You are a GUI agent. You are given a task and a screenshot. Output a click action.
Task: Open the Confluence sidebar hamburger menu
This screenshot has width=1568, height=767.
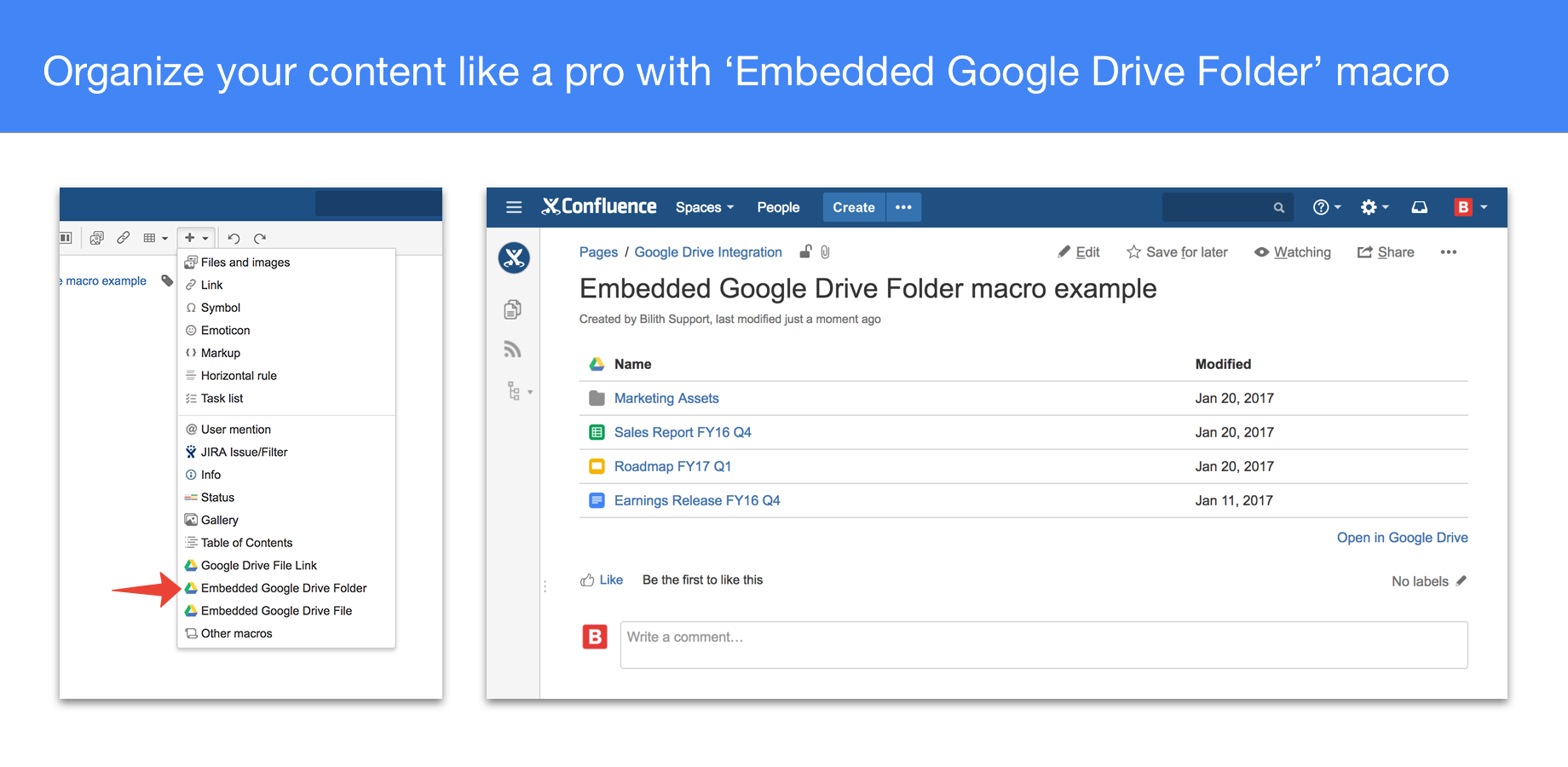514,207
